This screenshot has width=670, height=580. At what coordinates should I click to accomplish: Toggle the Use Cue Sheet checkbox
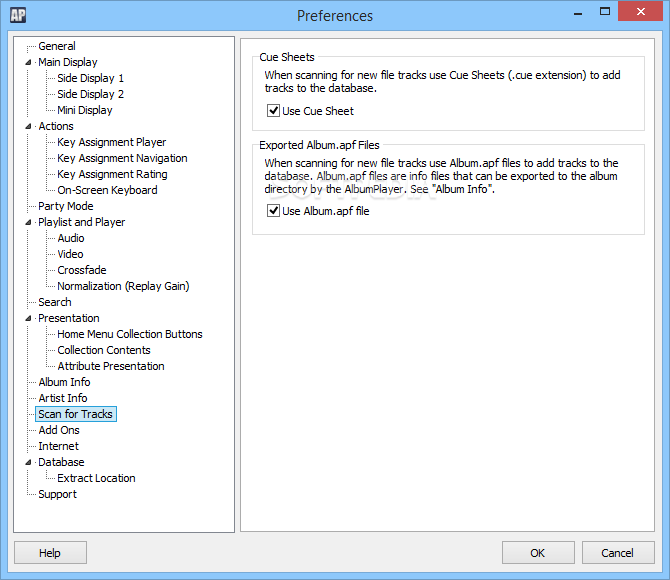pyautogui.click(x=273, y=111)
